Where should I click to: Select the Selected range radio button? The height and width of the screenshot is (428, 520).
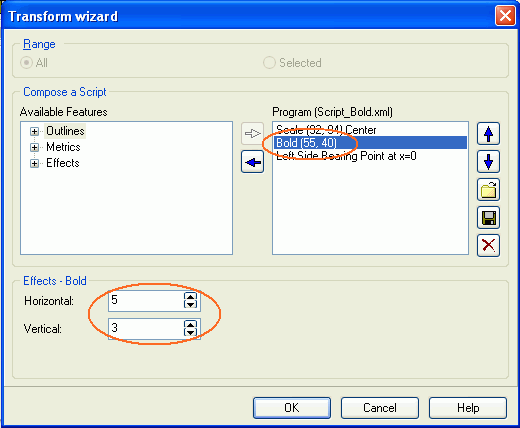pyautogui.click(x=269, y=63)
